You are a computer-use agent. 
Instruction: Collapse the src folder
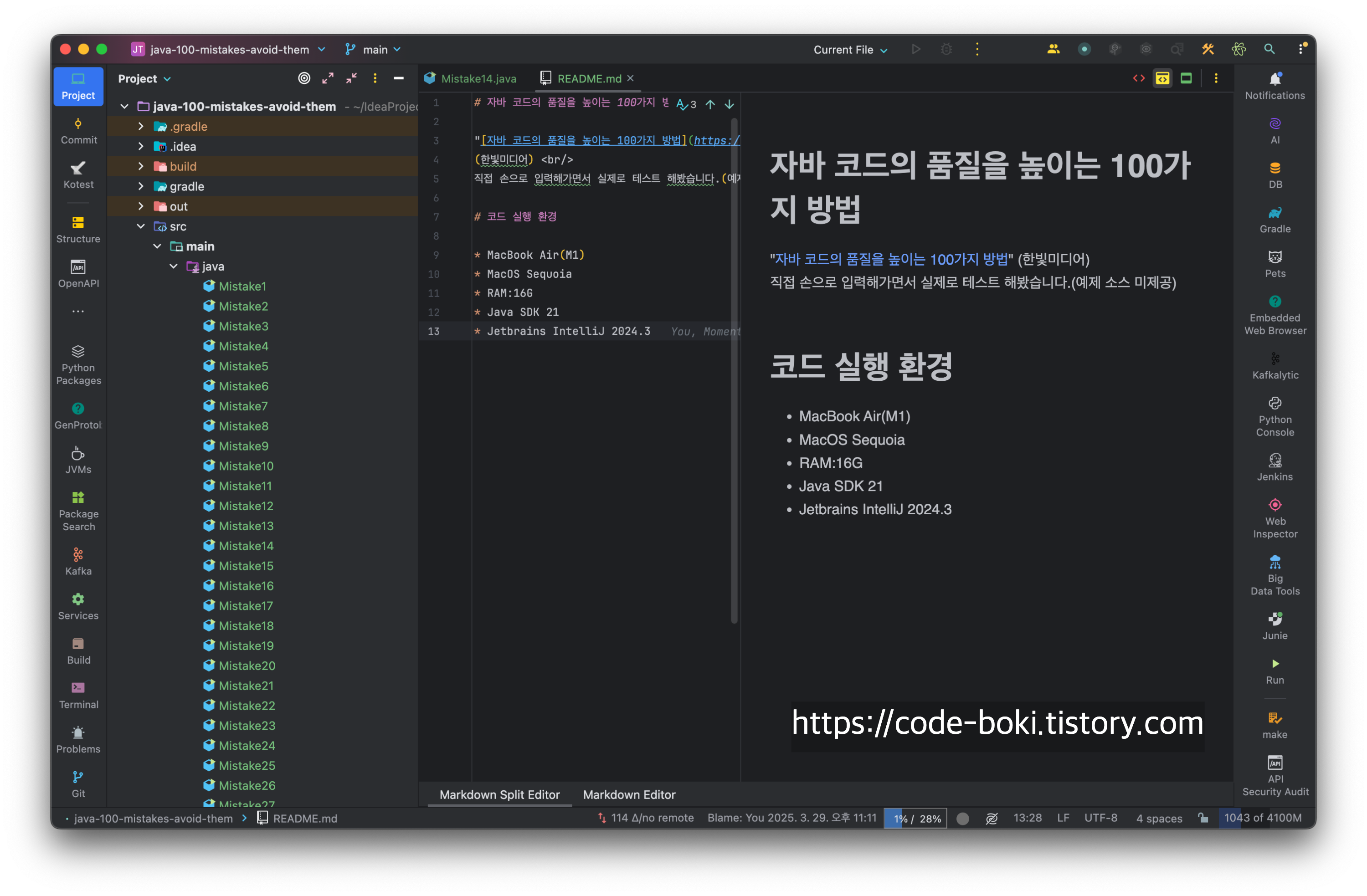click(141, 226)
